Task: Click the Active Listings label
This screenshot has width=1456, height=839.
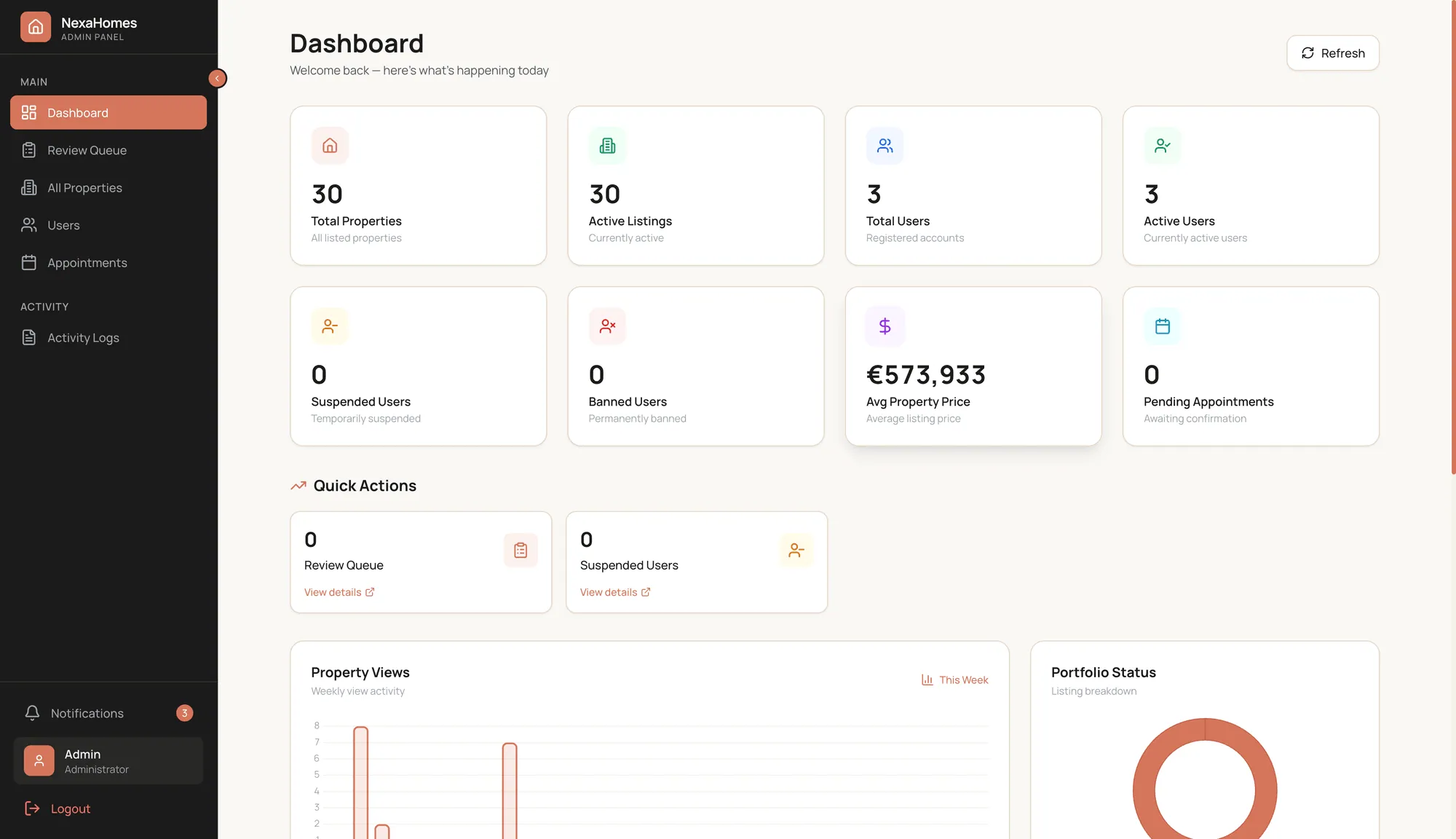Action: (x=630, y=221)
